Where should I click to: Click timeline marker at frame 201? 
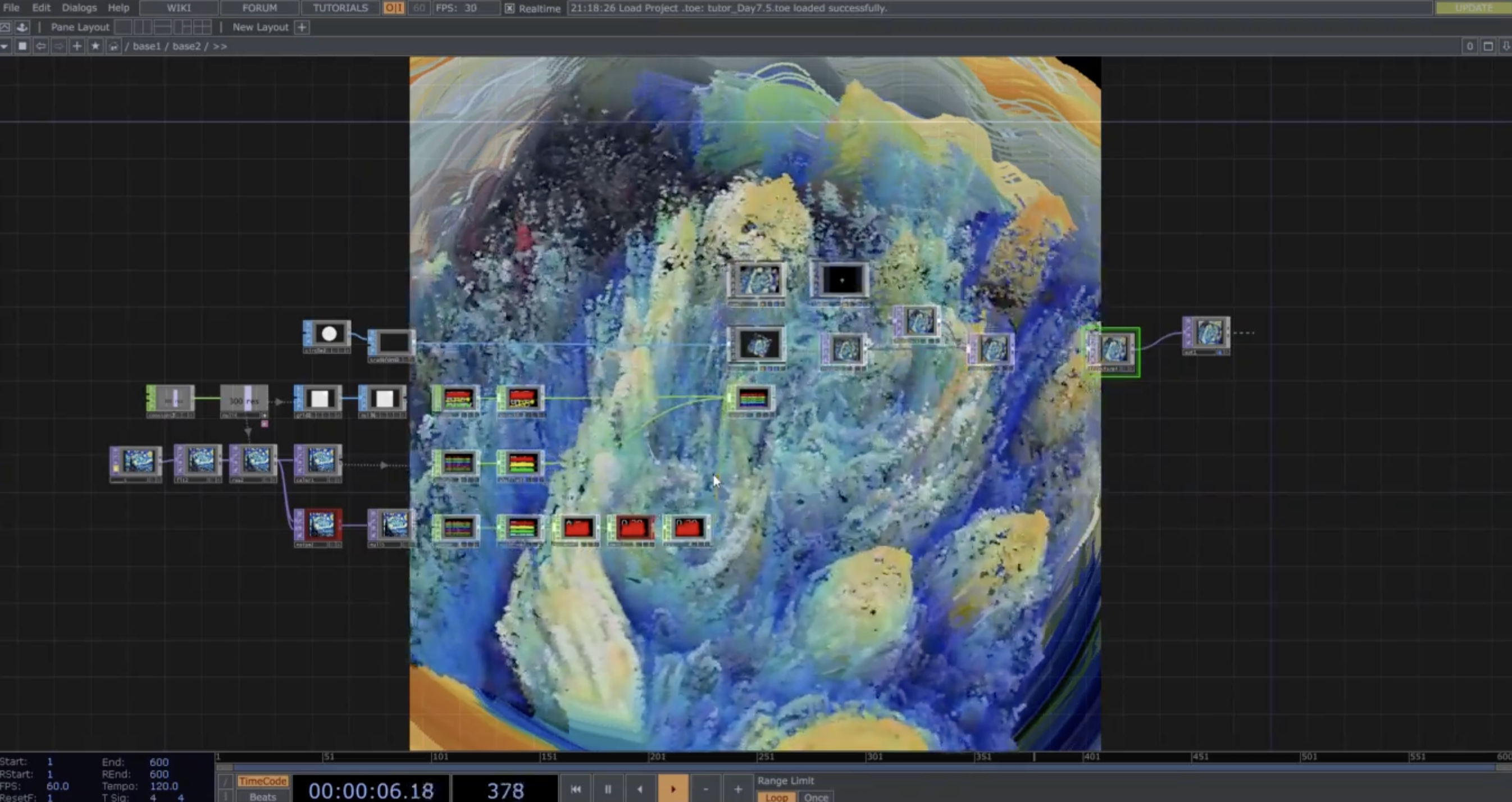[x=657, y=757]
